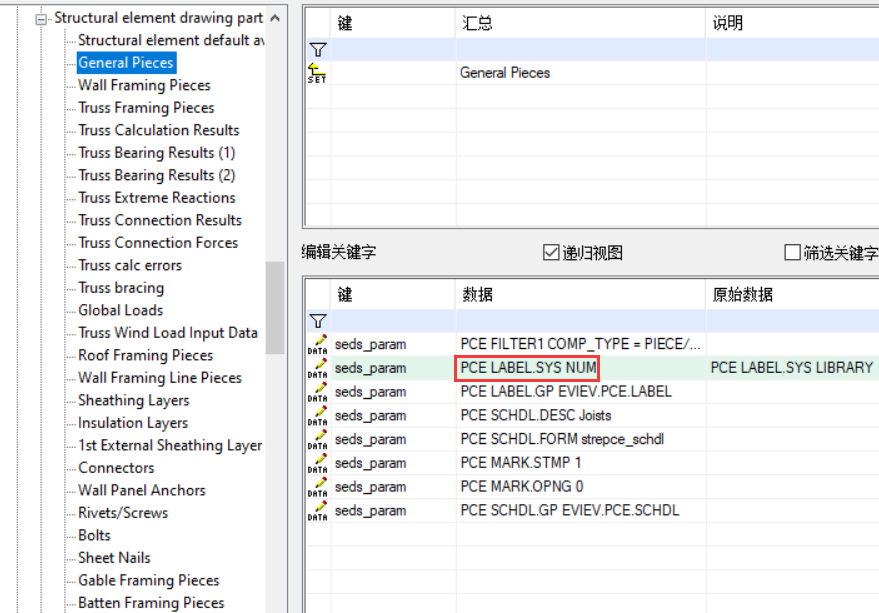Select Bolts tree item
879x613 pixels.
pyautogui.click(x=94, y=535)
